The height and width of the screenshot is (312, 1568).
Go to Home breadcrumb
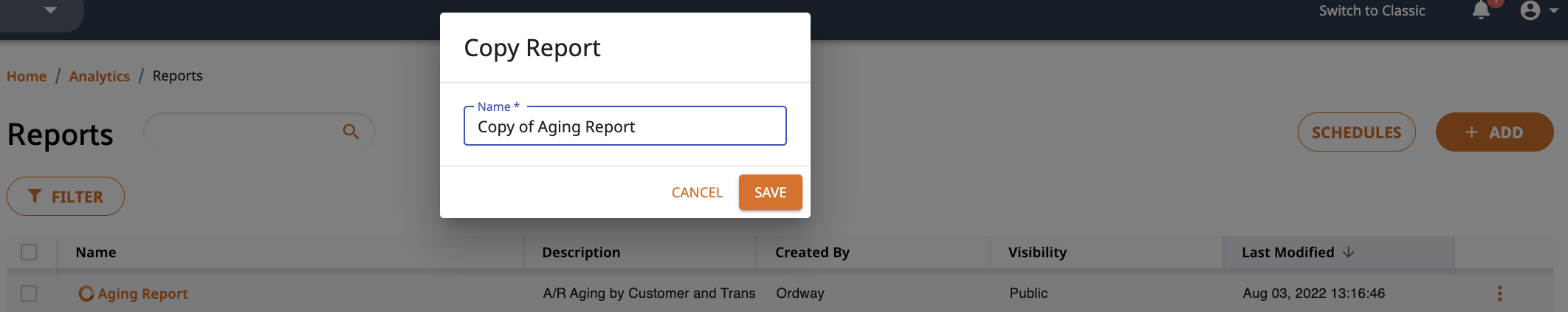[27, 76]
